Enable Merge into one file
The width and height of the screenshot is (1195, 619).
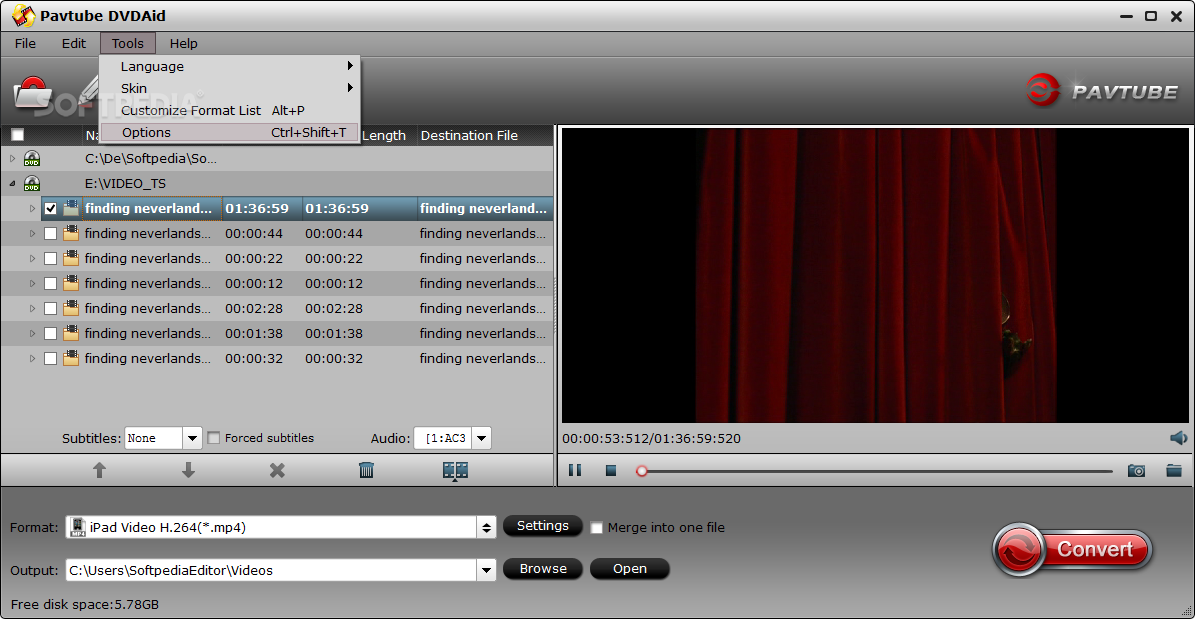[x=597, y=528]
